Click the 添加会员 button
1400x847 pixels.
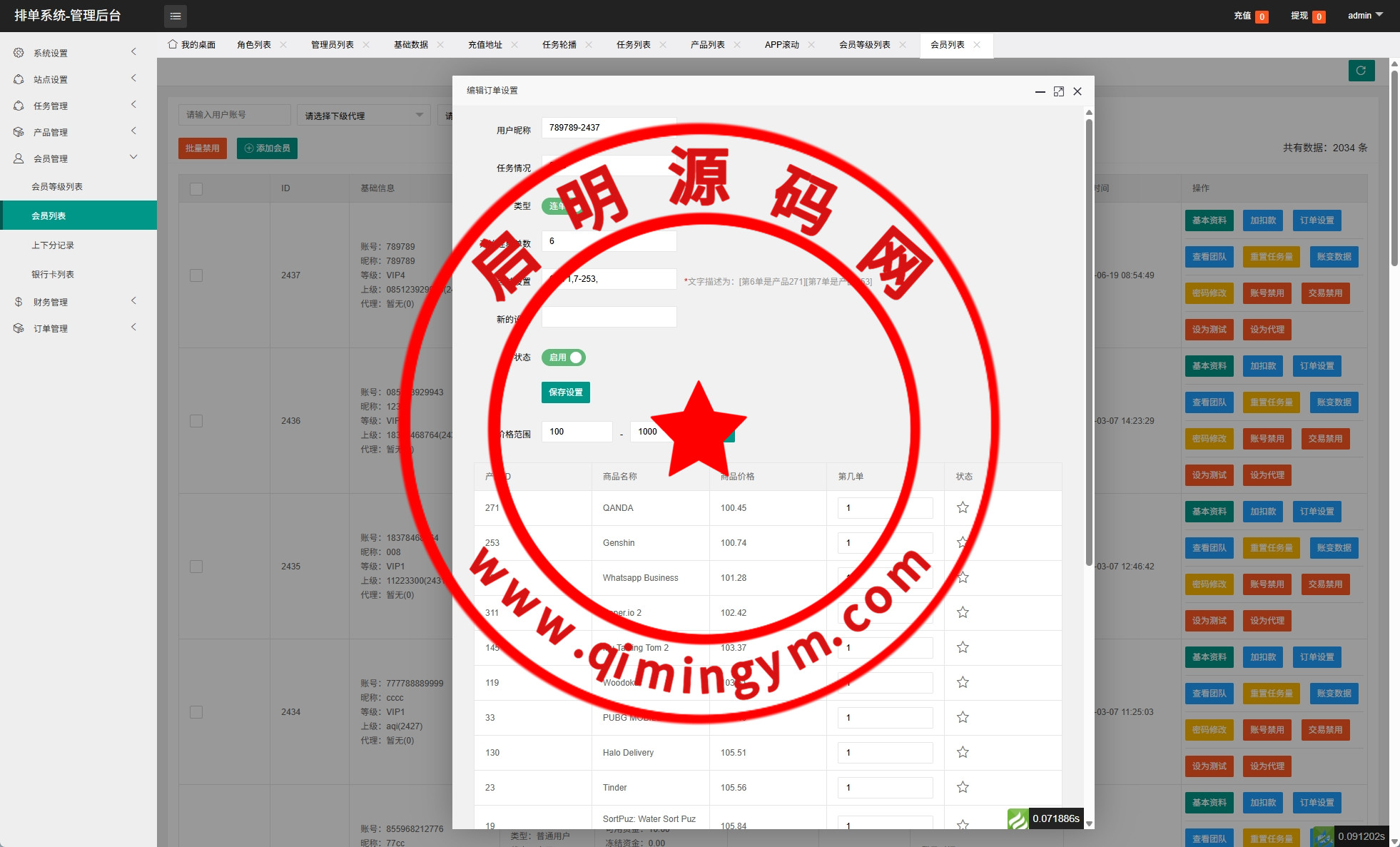pyautogui.click(x=267, y=148)
